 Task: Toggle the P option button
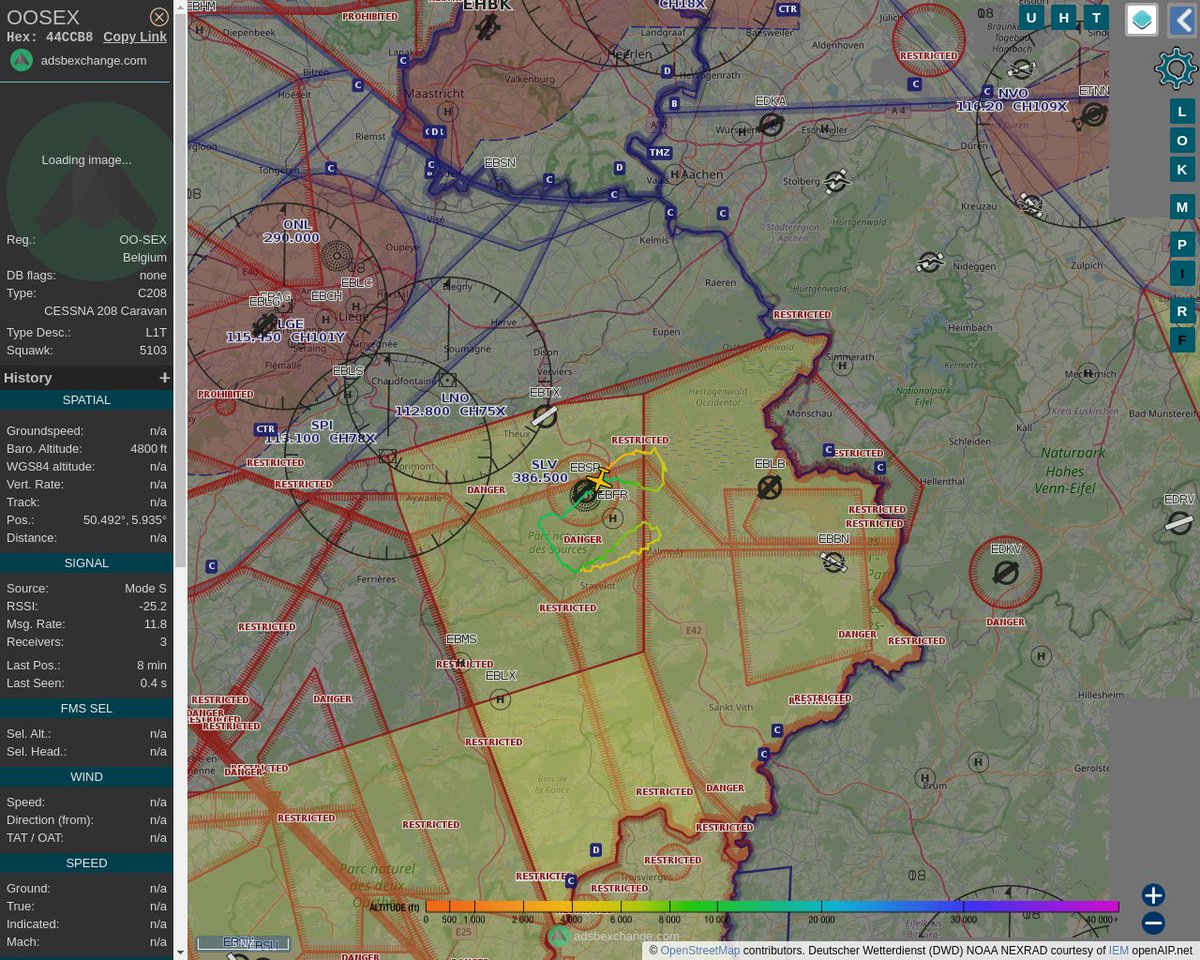[1182, 245]
